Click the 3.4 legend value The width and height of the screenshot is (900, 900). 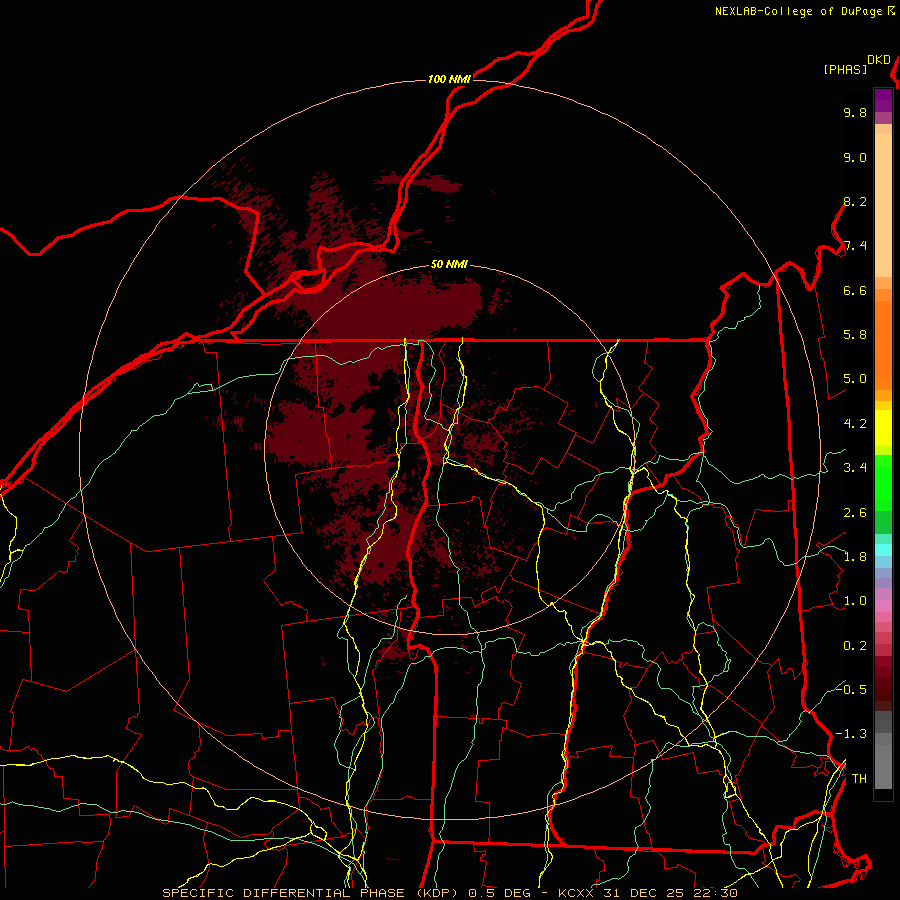(x=855, y=468)
